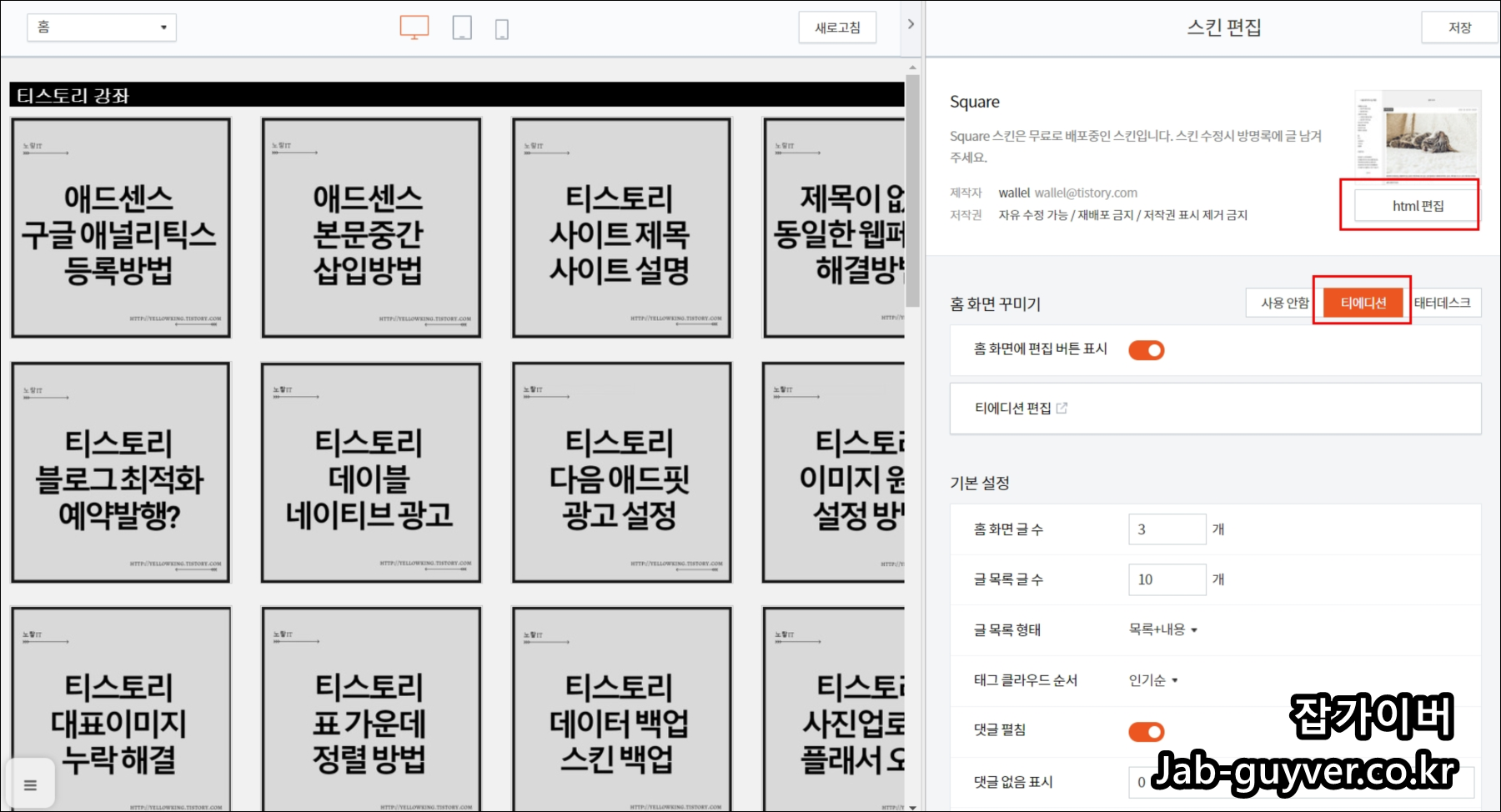Change 태그 클라우드 순서 from 인기순

tap(1152, 680)
